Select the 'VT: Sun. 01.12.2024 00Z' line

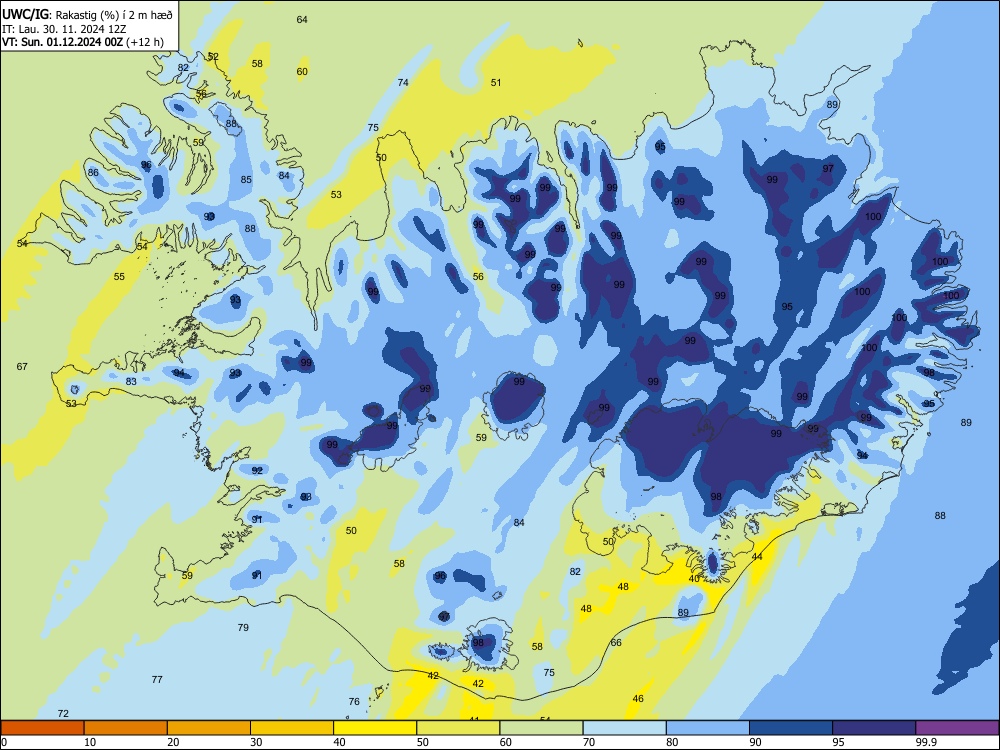[x=62, y=42]
